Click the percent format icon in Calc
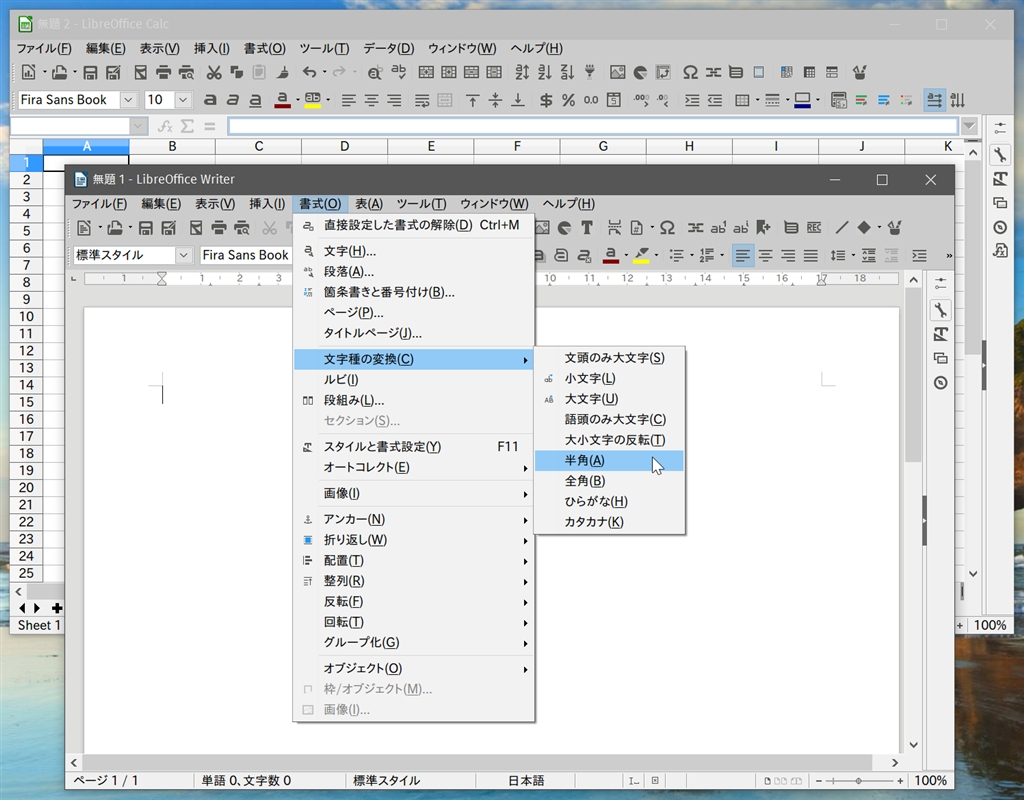1024x800 pixels. [568, 100]
